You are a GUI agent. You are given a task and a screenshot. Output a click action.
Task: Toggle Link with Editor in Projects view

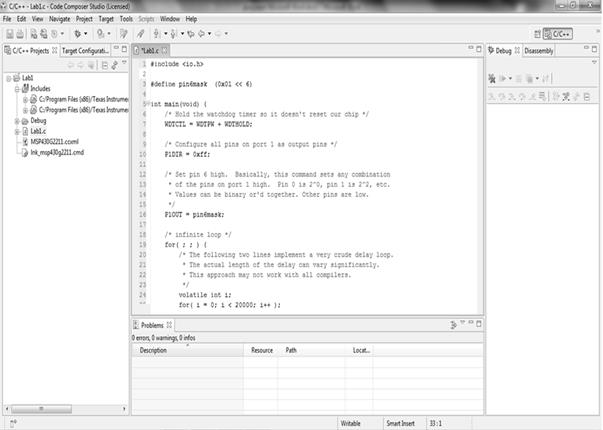115,65
